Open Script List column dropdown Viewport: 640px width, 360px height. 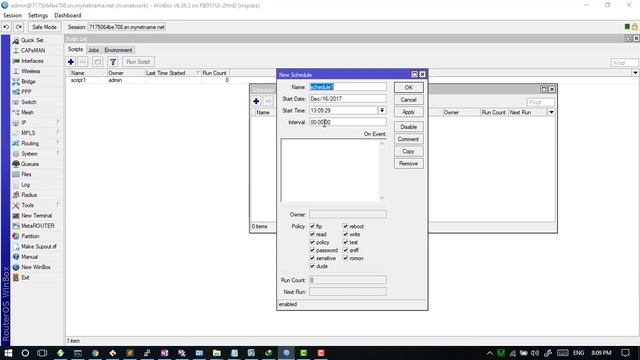click(636, 73)
